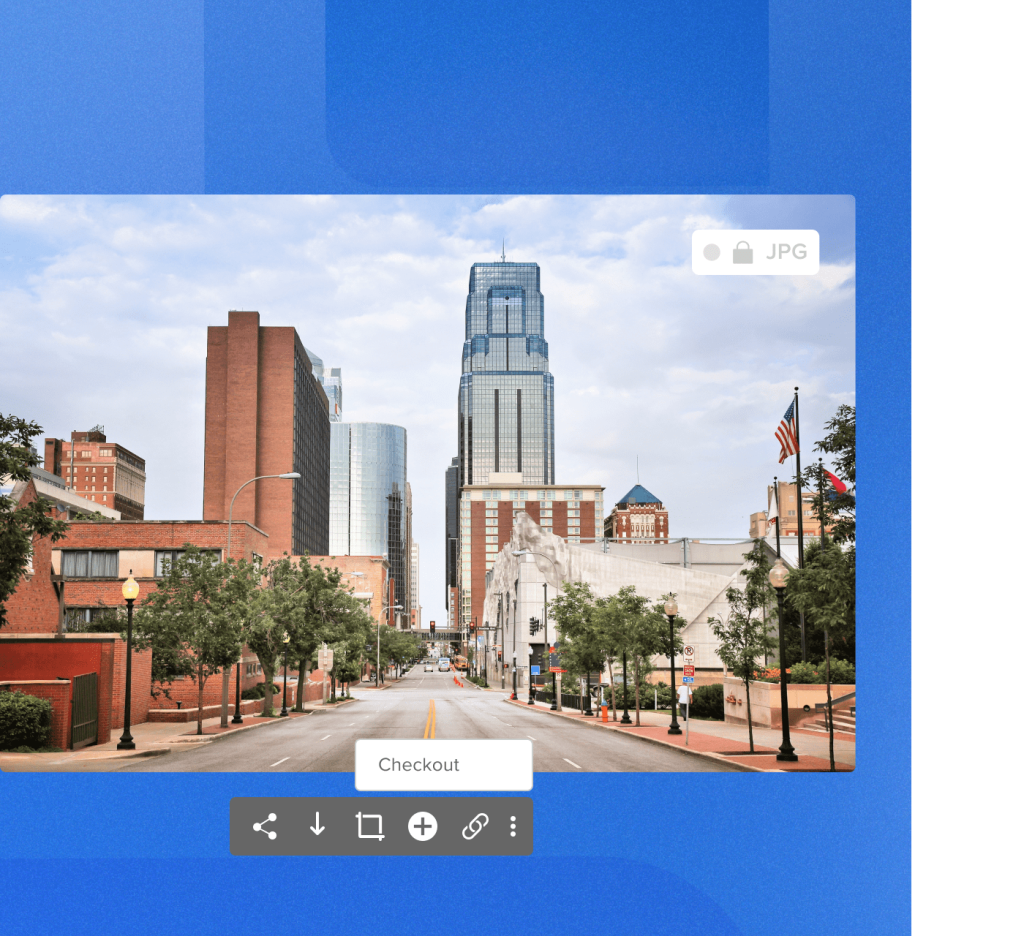Click the share icon in toolbar
Screen dimensions: 1024x936
(264, 826)
